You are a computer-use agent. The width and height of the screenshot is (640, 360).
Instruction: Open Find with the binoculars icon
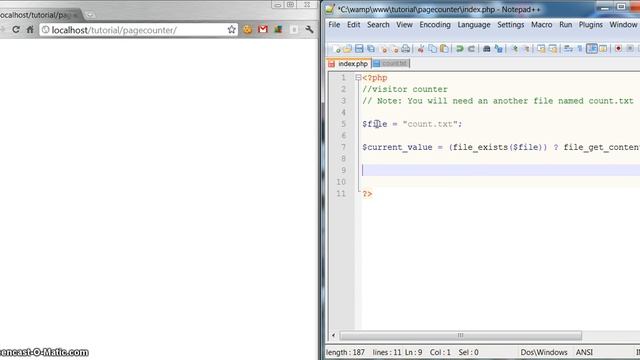pos(487,49)
